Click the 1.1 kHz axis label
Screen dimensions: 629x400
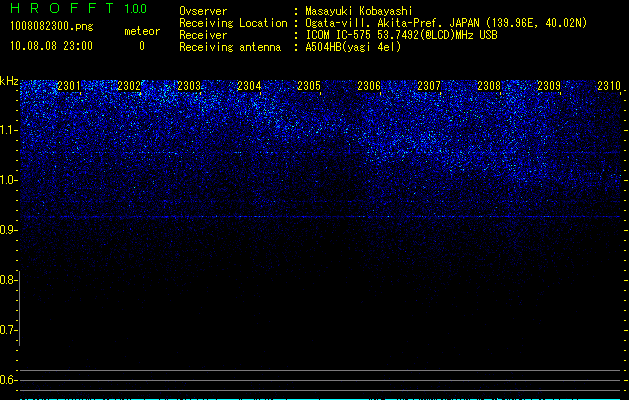(8, 130)
